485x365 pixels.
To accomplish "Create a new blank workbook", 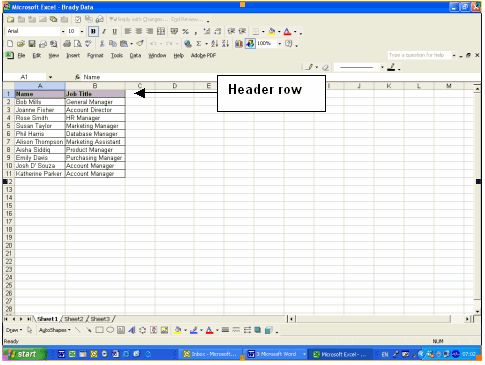I will click(x=10, y=44).
